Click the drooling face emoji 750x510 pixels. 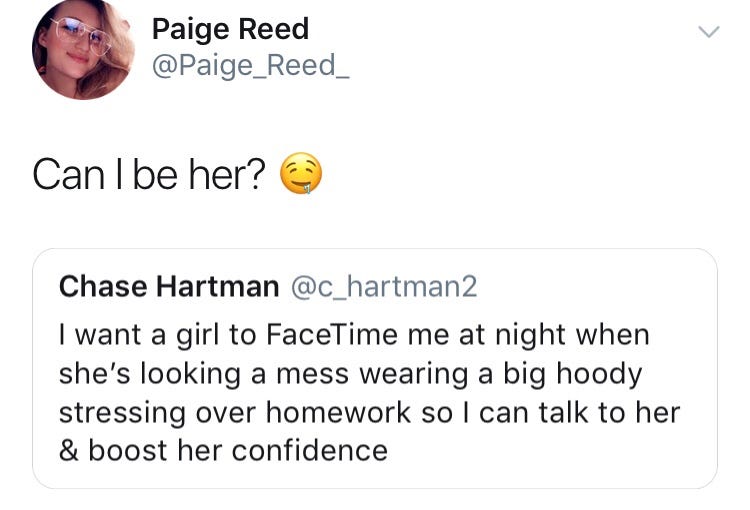pyautogui.click(x=300, y=174)
